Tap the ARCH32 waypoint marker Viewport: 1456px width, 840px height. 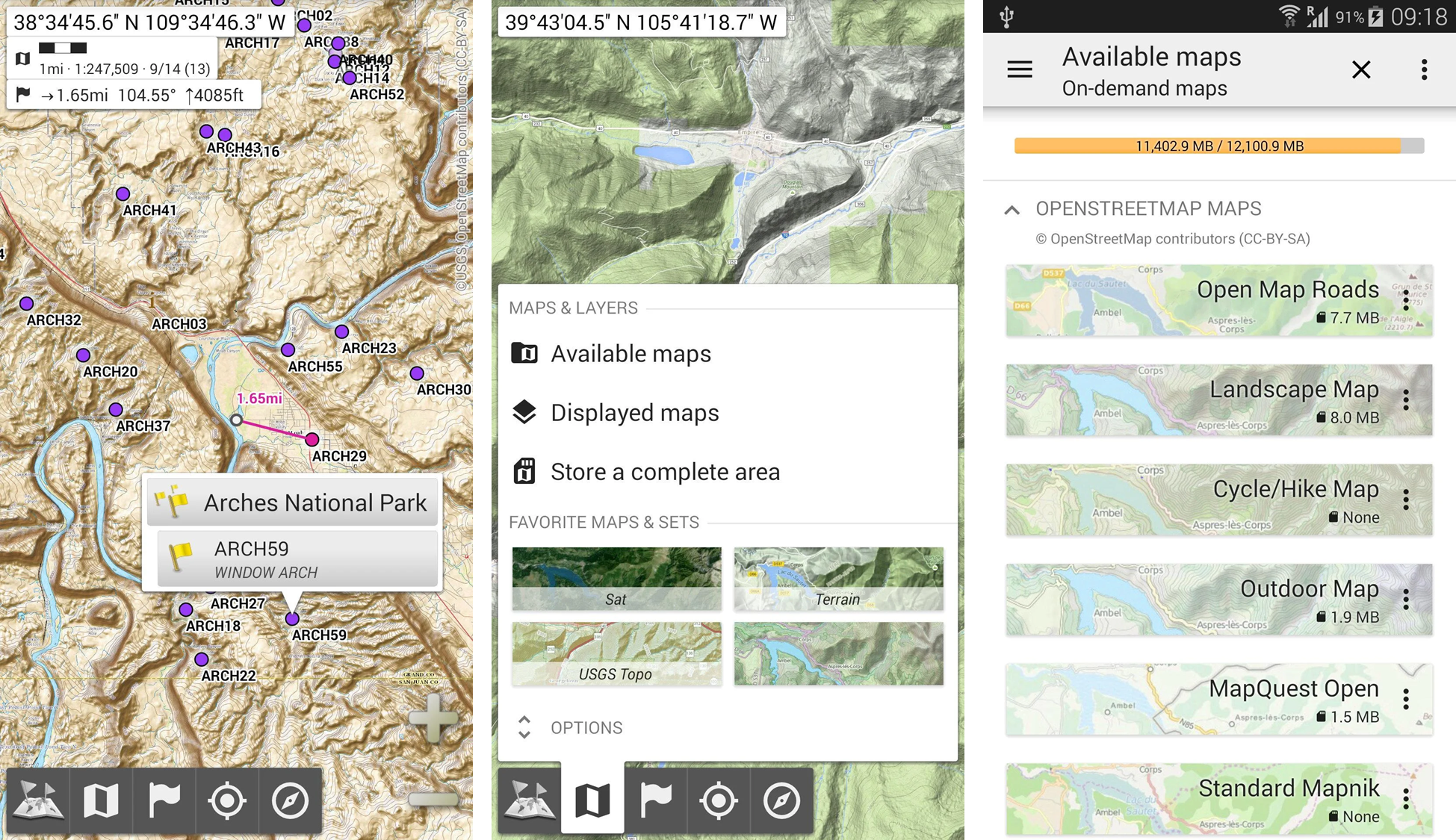pos(26,303)
